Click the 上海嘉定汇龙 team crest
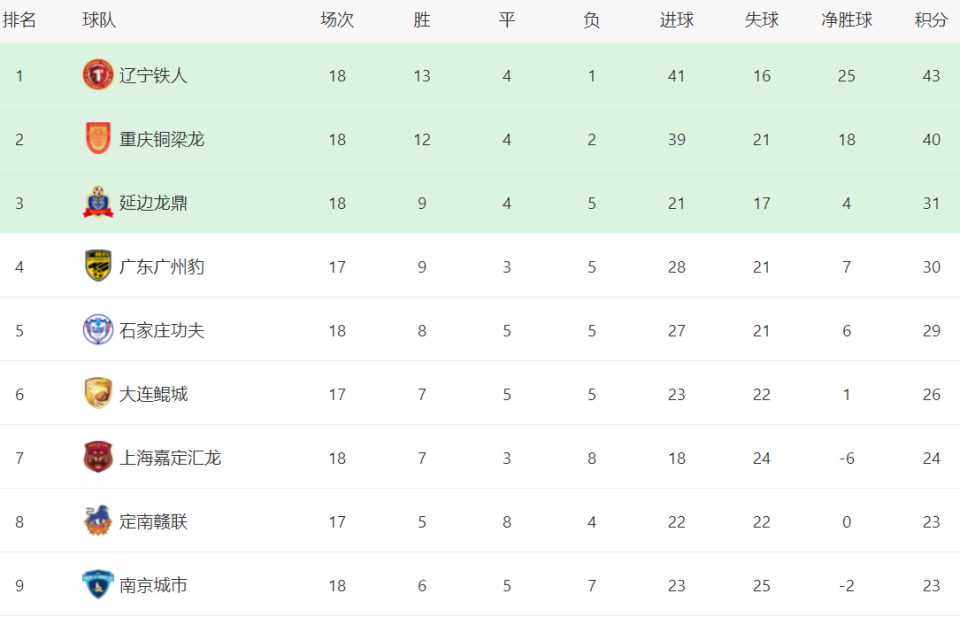Screen dimensions: 960x617 (x=98, y=457)
